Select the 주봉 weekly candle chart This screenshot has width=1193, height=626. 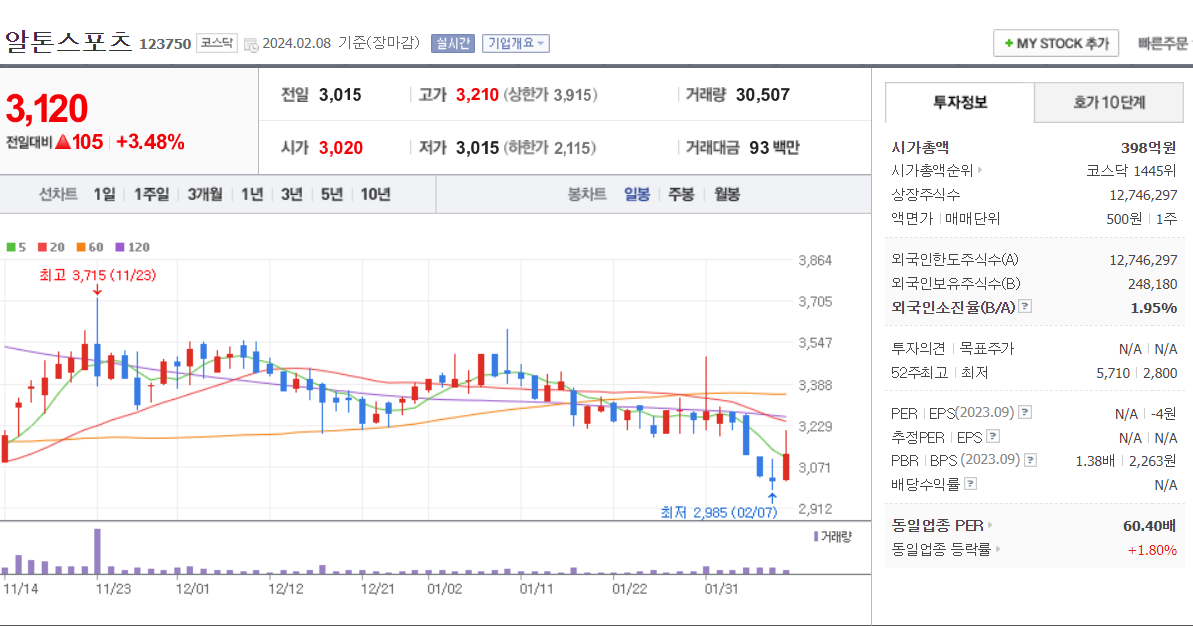point(681,195)
